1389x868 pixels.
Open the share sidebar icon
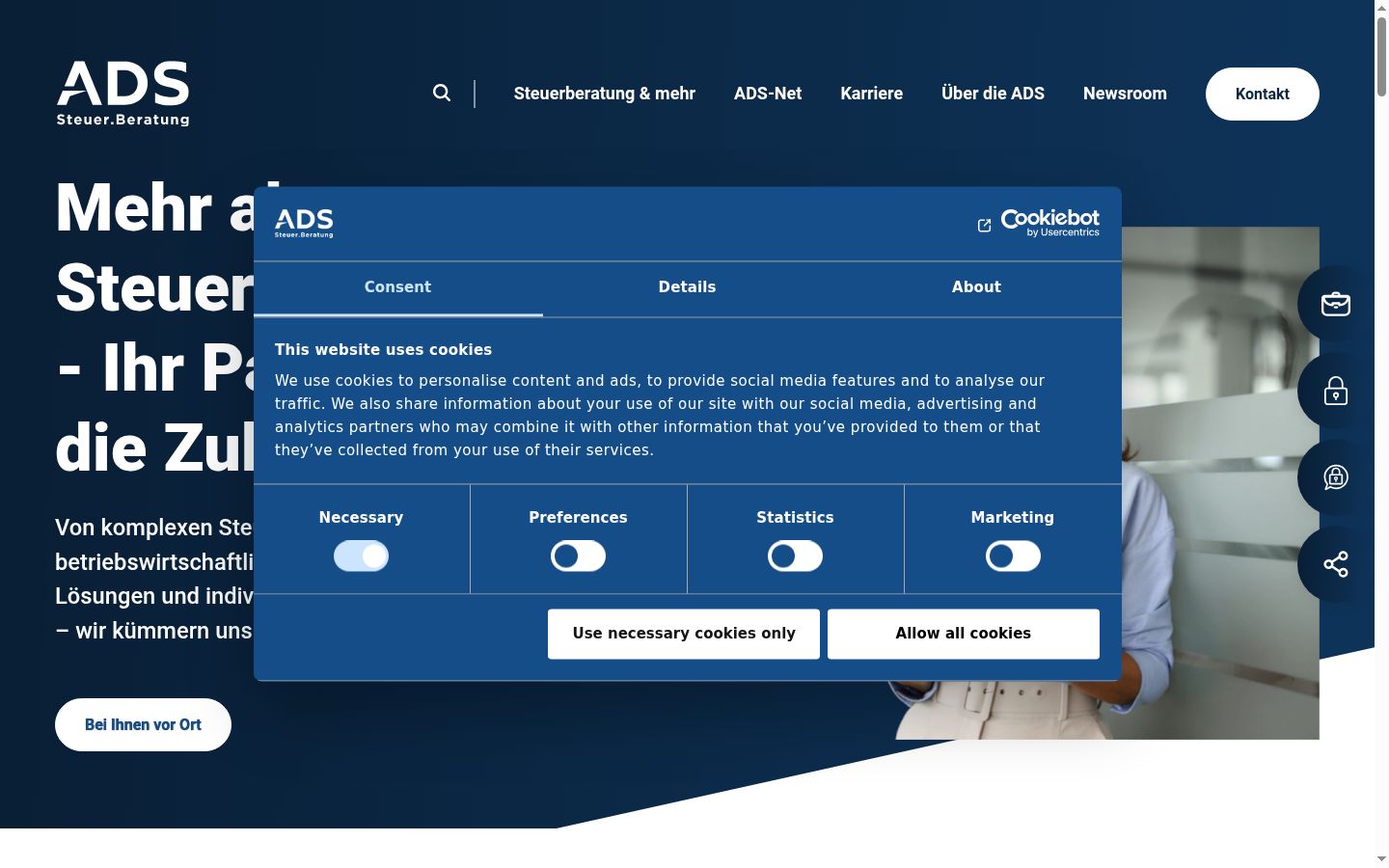click(1335, 564)
